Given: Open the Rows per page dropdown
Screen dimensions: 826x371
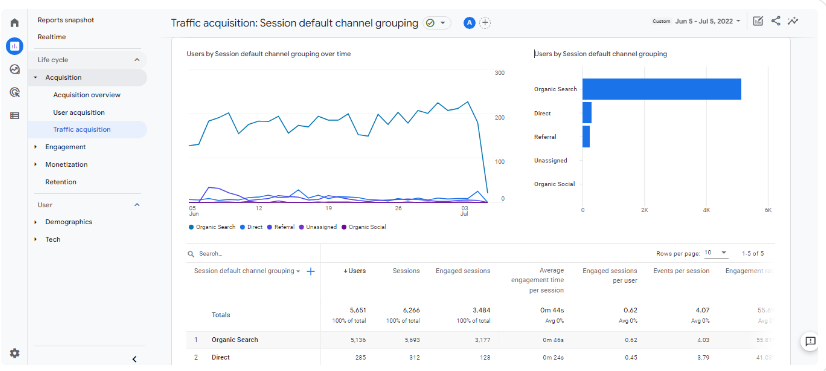Looking at the screenshot, I should [716, 253].
